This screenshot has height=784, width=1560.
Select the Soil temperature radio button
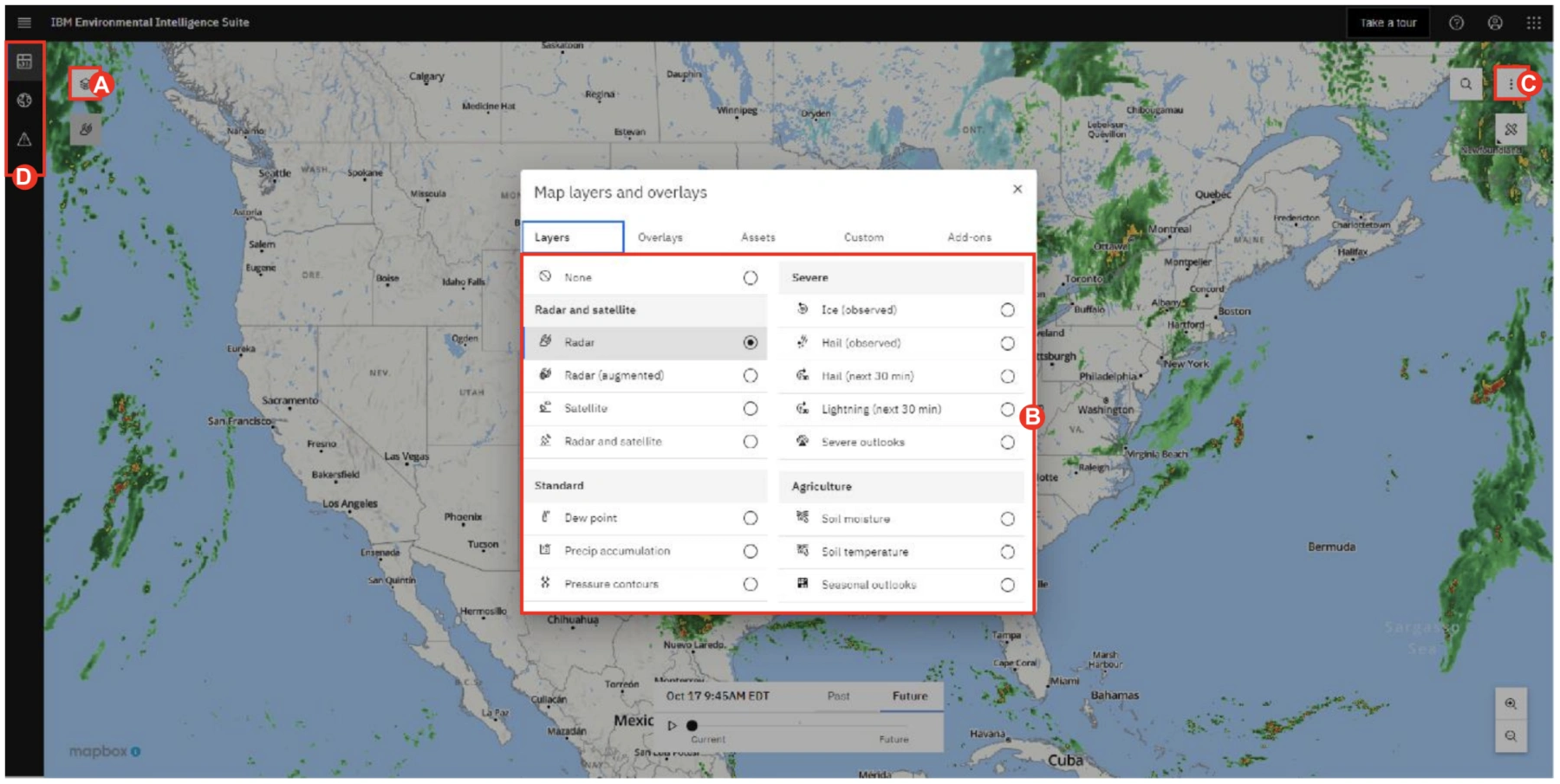(x=1007, y=552)
